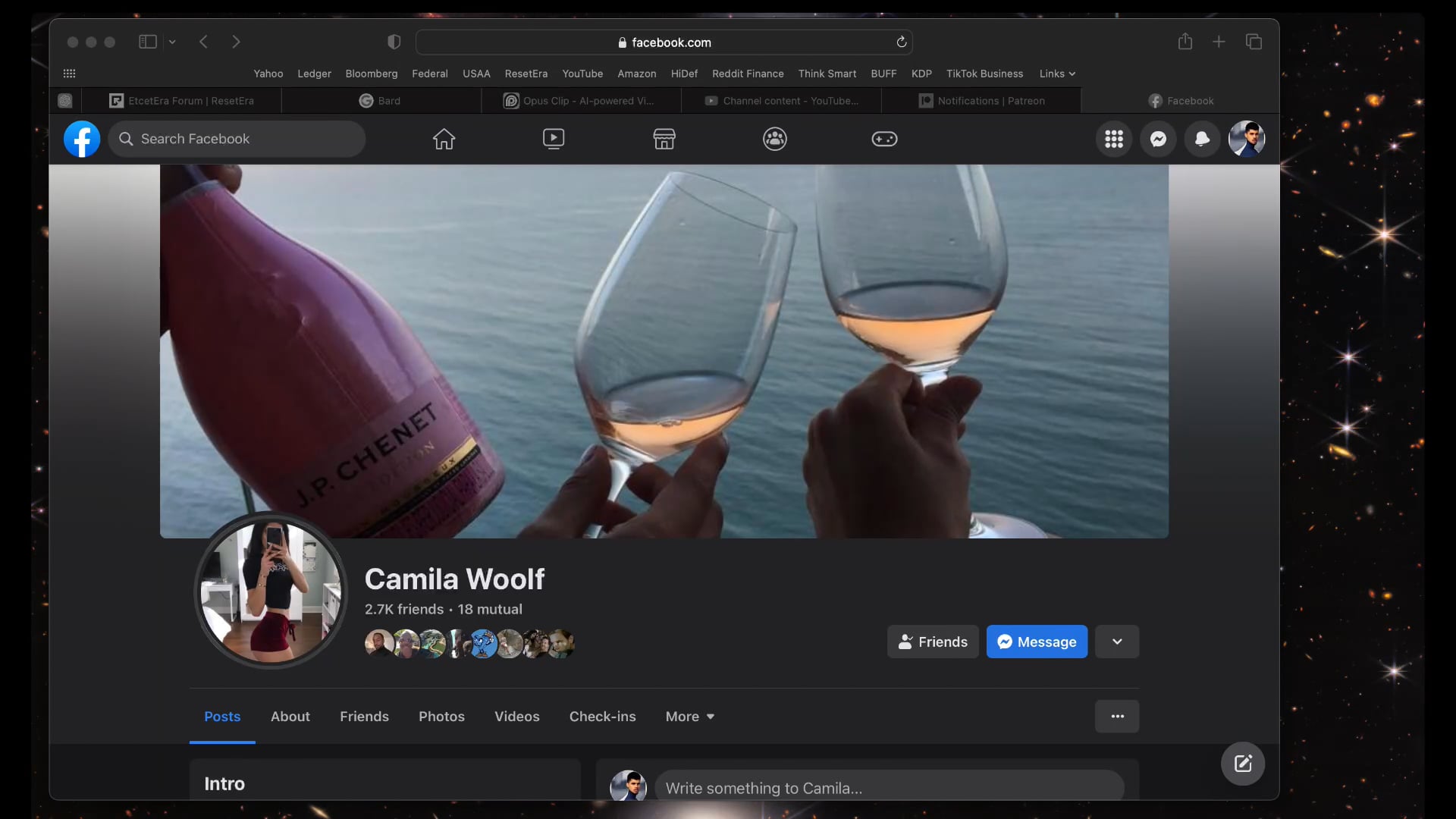Switch to the Bard tab
1456x819 pixels.
381,100
